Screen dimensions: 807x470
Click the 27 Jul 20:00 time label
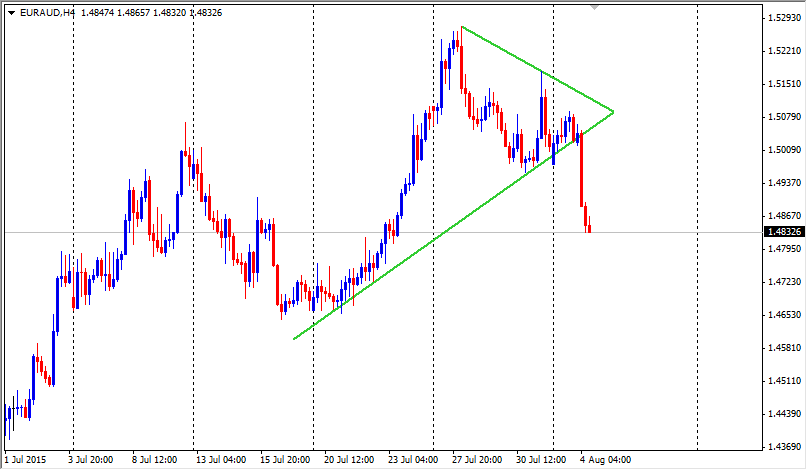point(477,460)
